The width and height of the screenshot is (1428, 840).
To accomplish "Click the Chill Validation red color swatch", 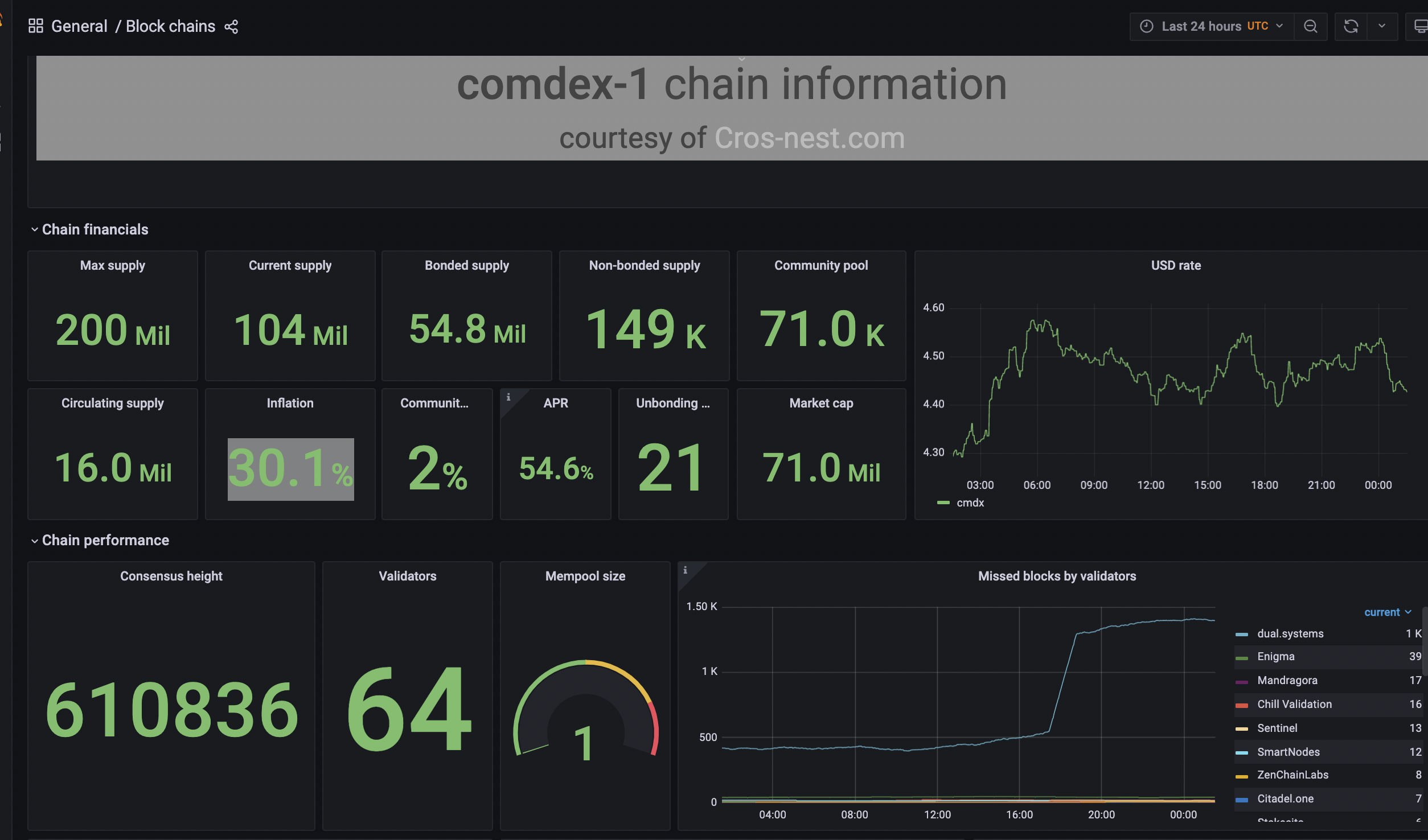I will [x=1241, y=705].
